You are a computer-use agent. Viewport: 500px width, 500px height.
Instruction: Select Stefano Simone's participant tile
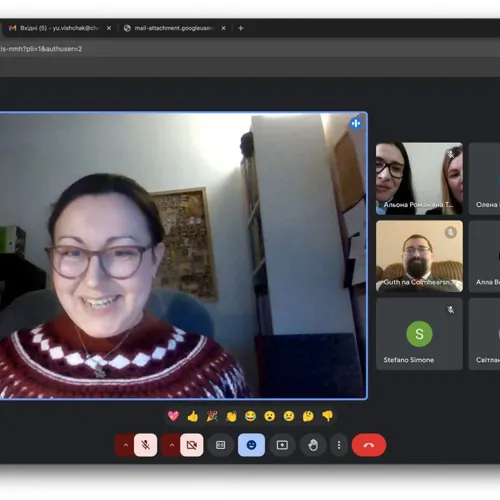point(419,334)
